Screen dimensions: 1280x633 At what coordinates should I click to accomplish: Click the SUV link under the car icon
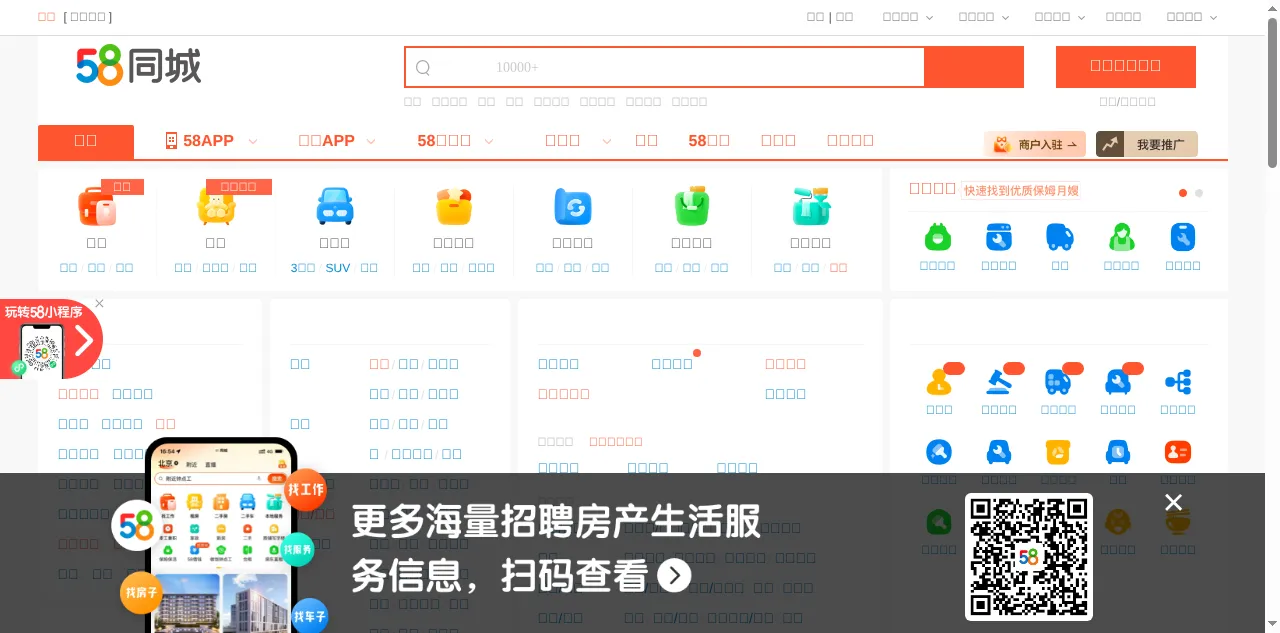338,268
